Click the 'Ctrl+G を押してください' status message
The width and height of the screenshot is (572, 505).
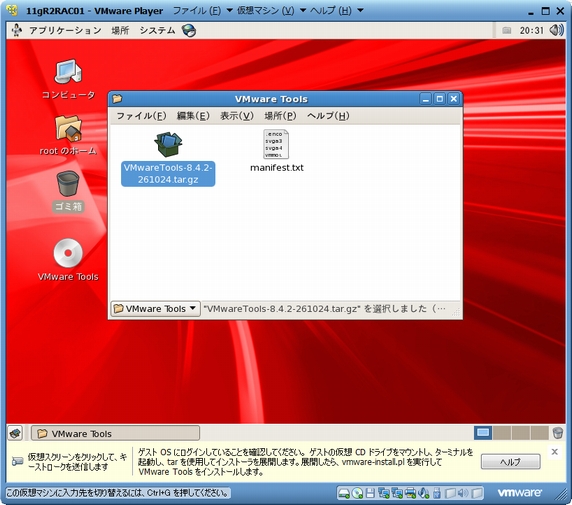tap(119, 493)
